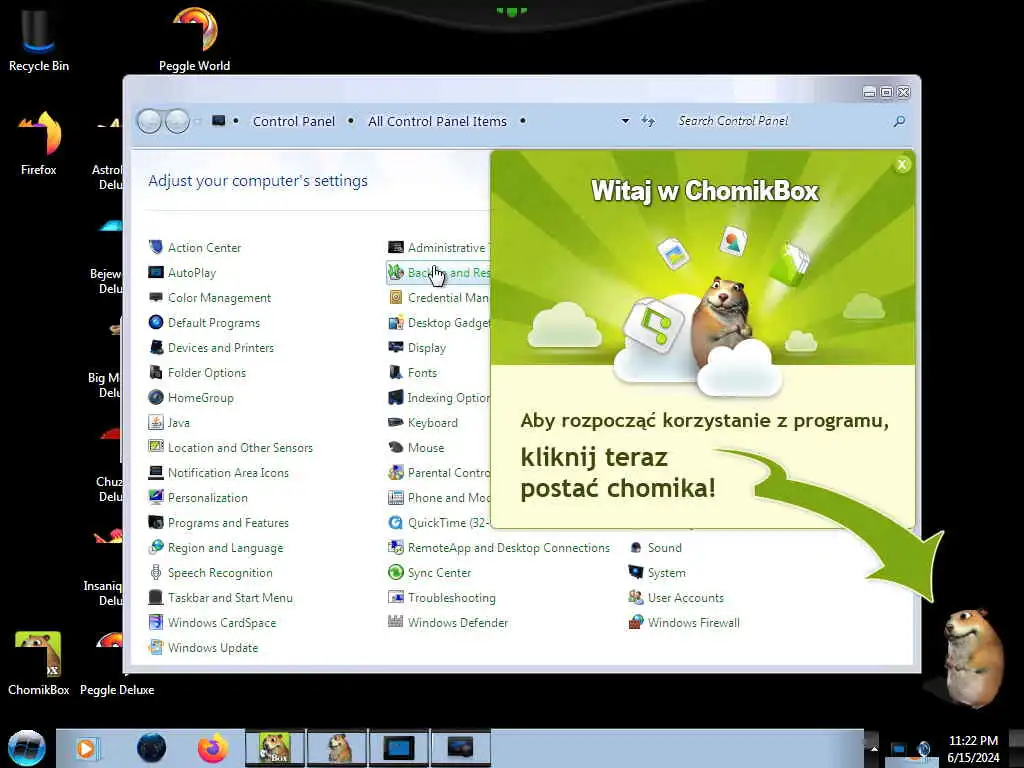This screenshot has height=768, width=1024.
Task: Open Firefox from the taskbar
Action: [213, 748]
